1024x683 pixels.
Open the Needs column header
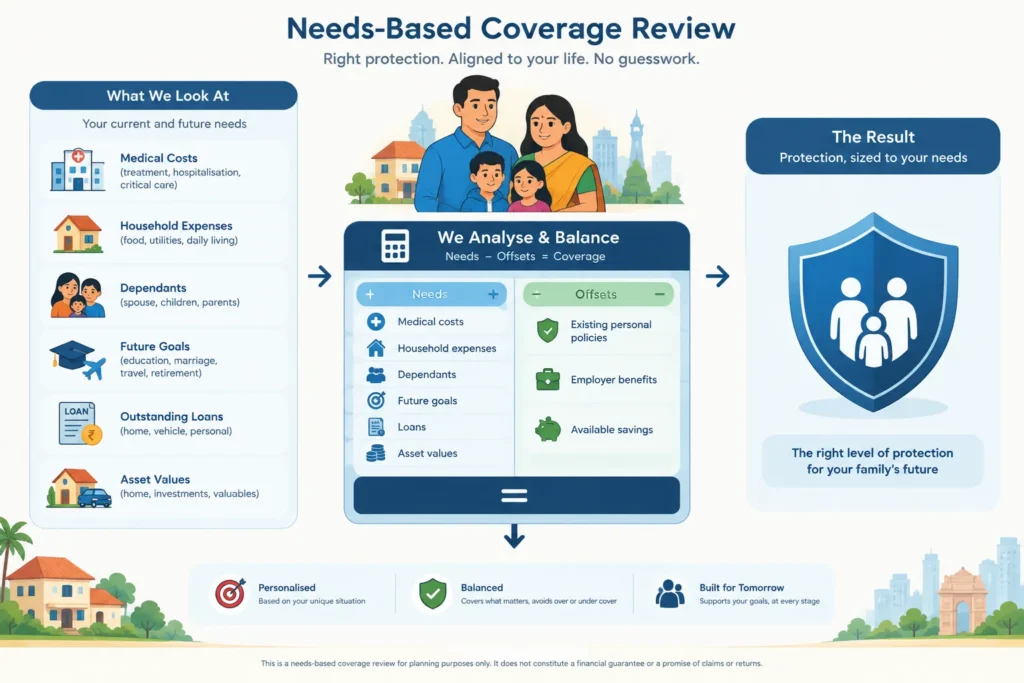coord(431,294)
